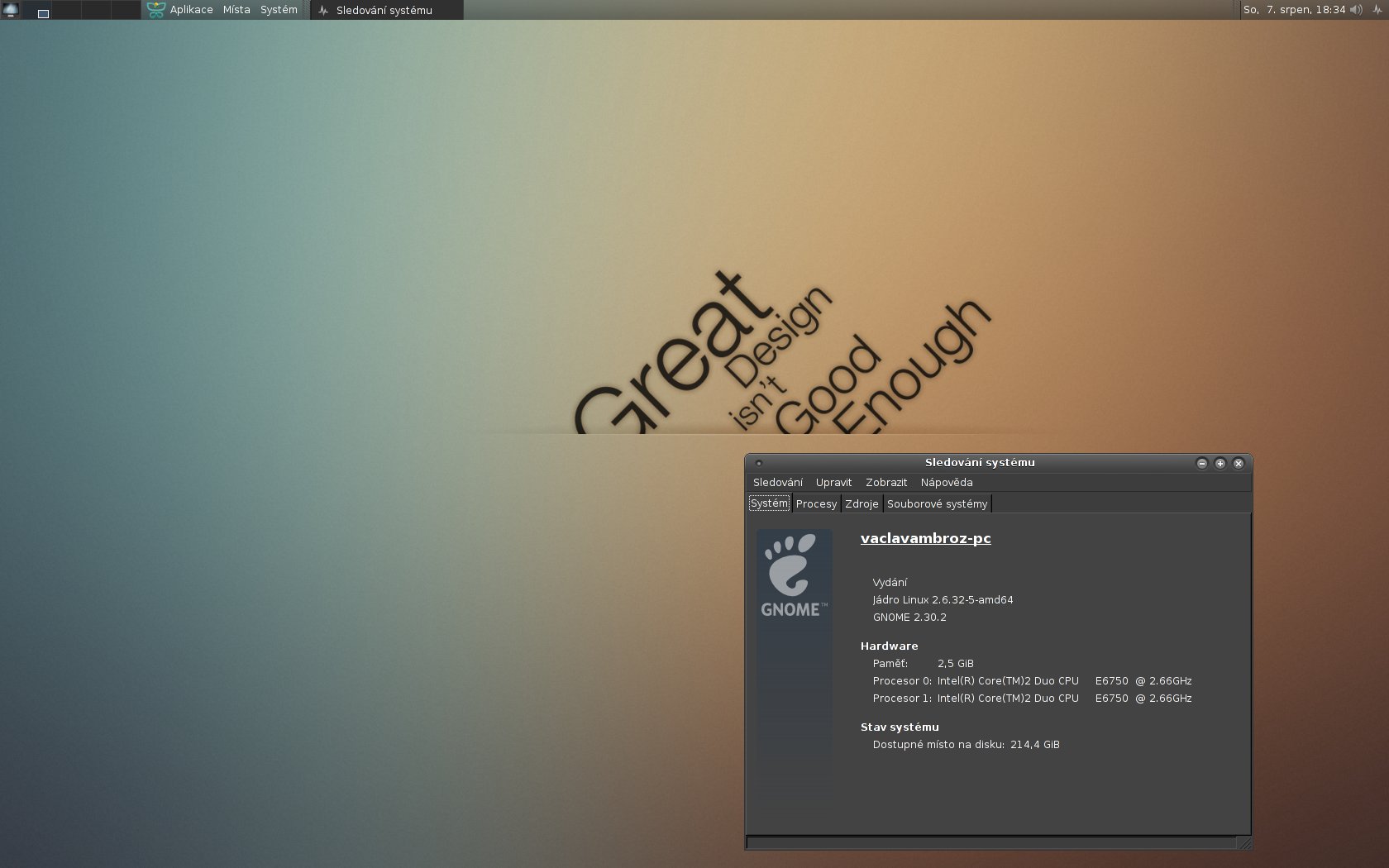Switch to the second workspace in the switcher
This screenshot has height=868, width=1389.
66,10
